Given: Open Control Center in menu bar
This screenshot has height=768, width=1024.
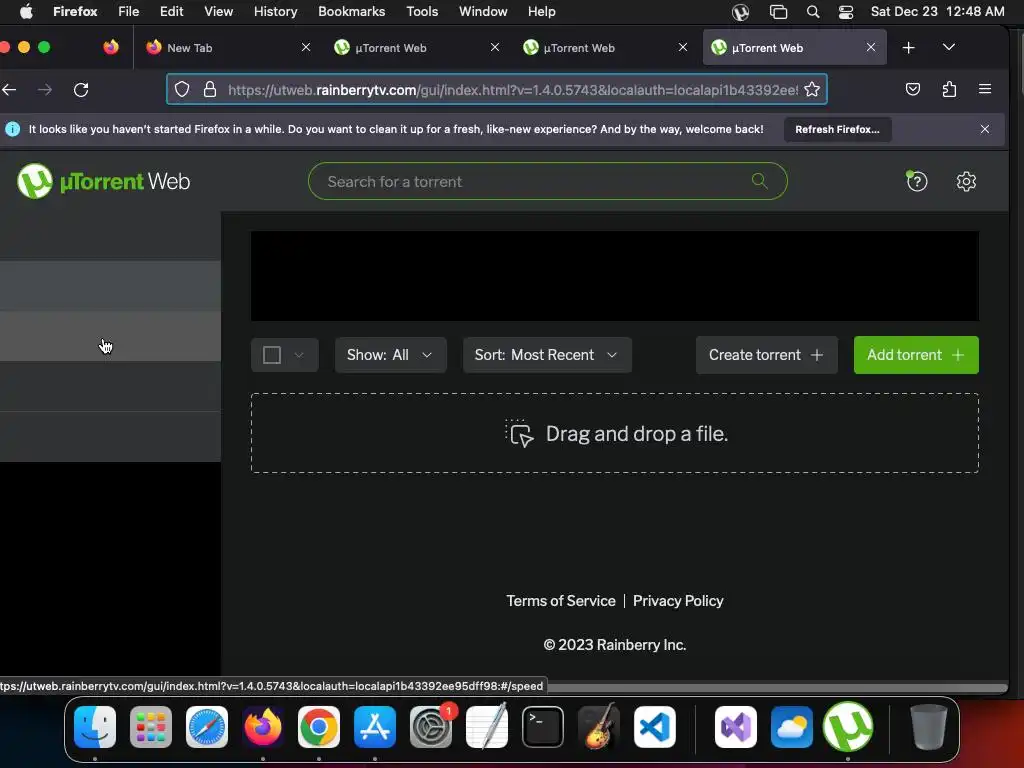Looking at the screenshot, I should click(846, 12).
